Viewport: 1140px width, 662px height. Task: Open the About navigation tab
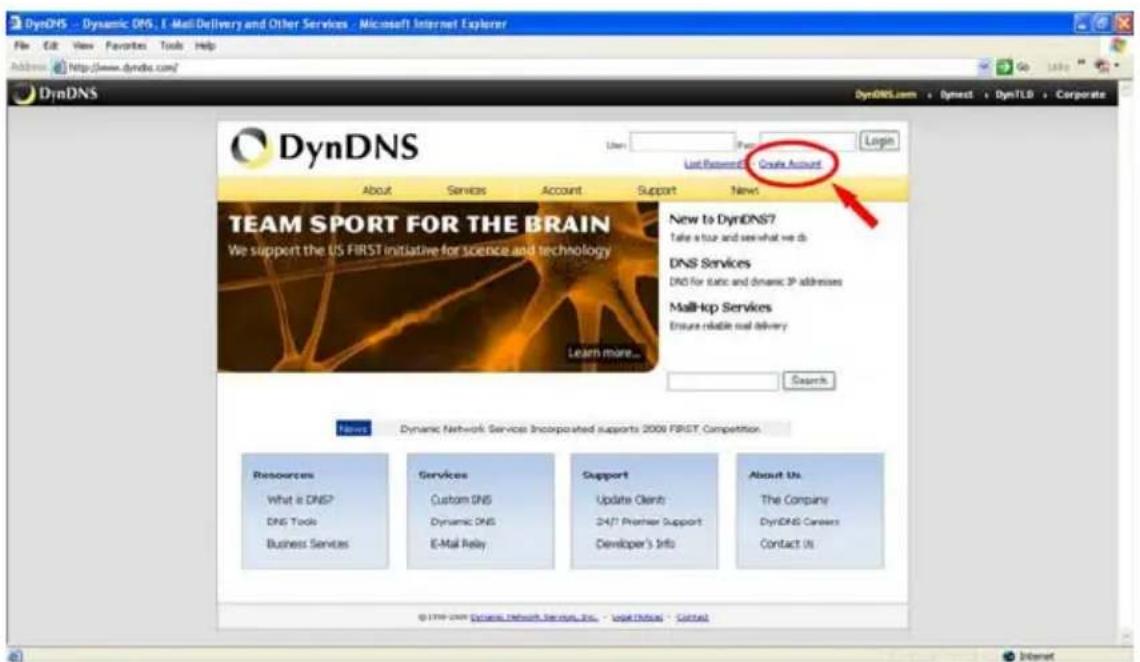[x=377, y=190]
